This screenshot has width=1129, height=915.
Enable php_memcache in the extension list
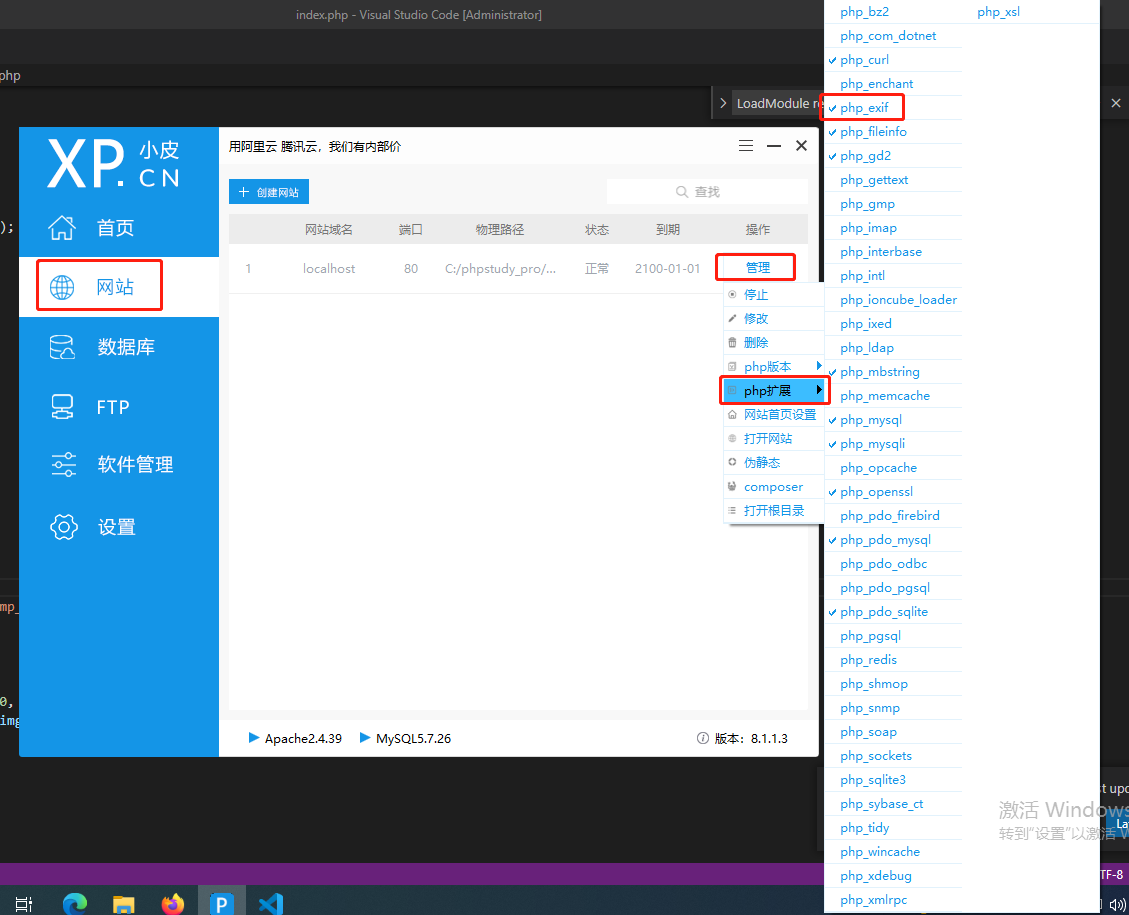click(885, 396)
